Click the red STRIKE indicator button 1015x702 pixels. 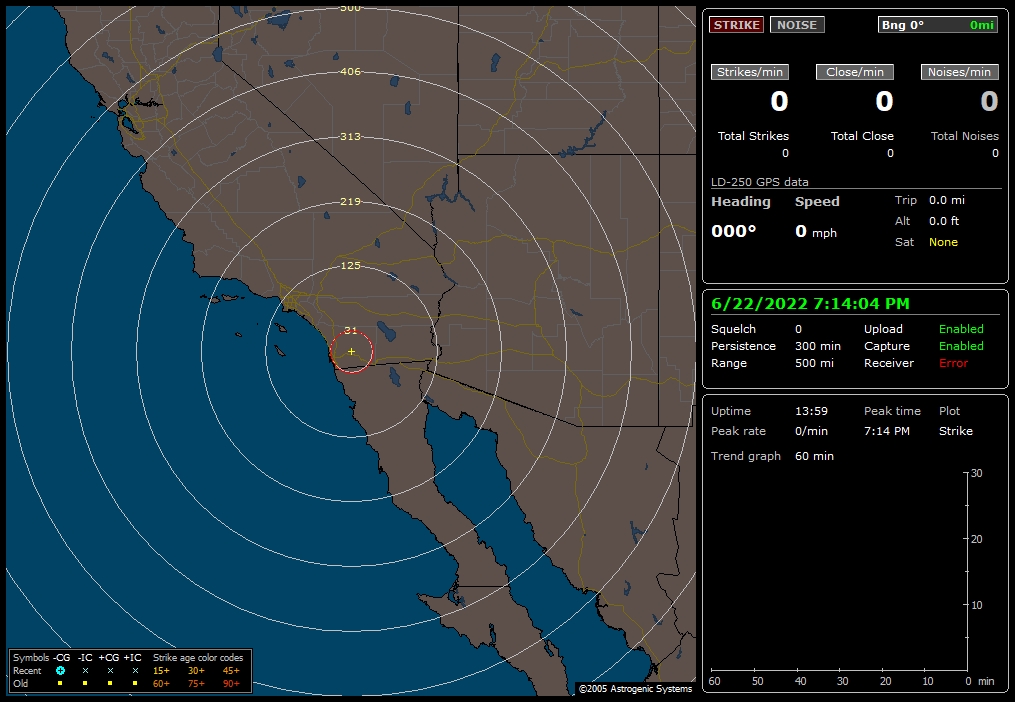pos(737,25)
